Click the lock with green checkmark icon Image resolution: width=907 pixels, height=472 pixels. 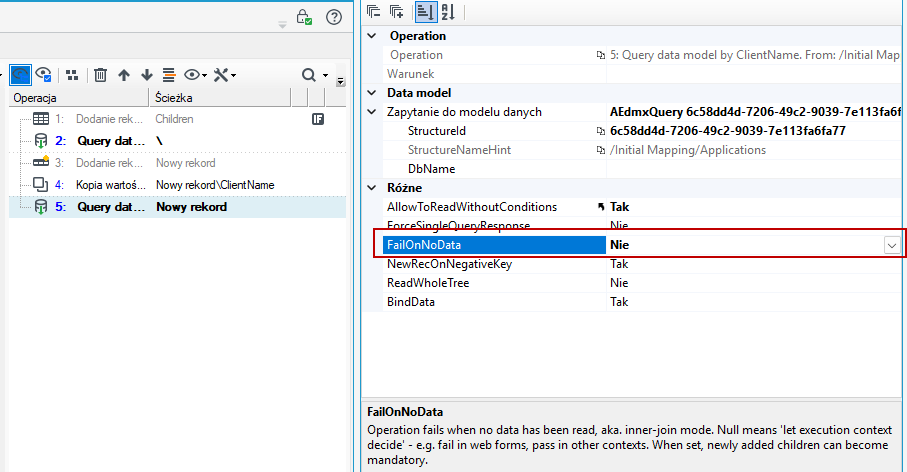pyautogui.click(x=304, y=17)
